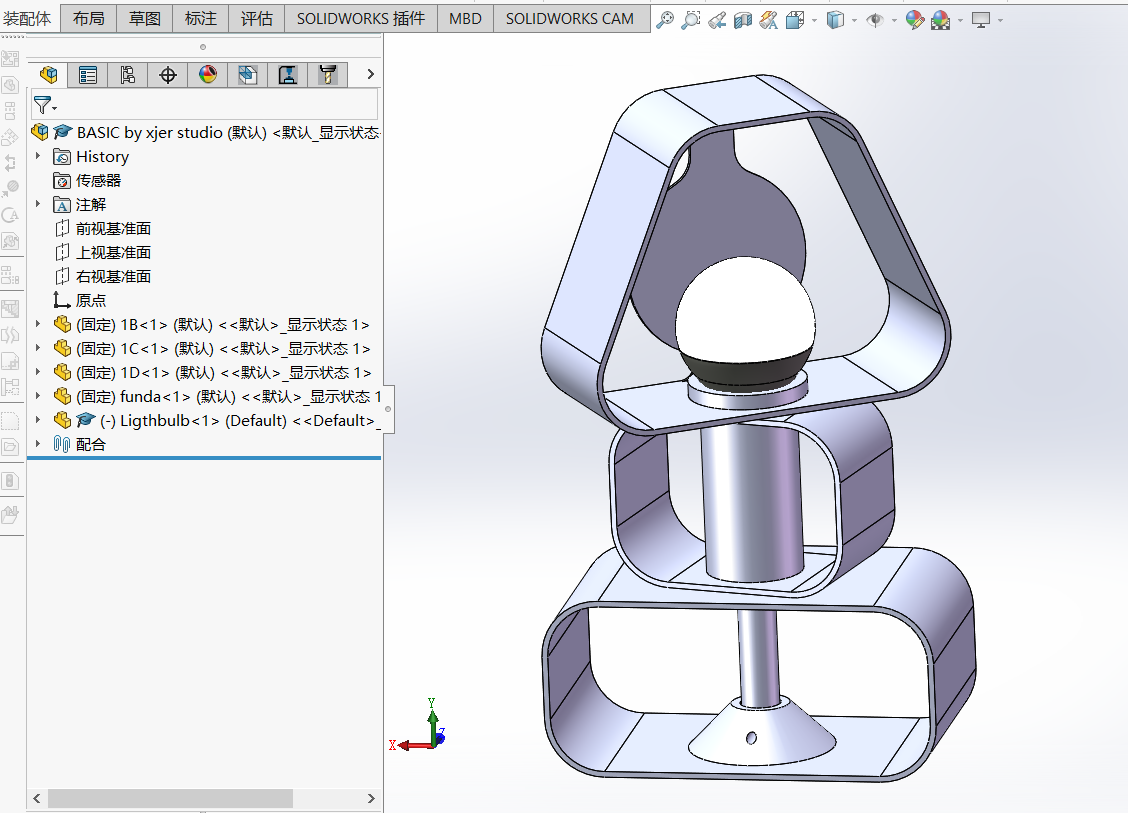Open the Apply Scene dropdown arrow
The image size is (1128, 813).
[x=960, y=21]
